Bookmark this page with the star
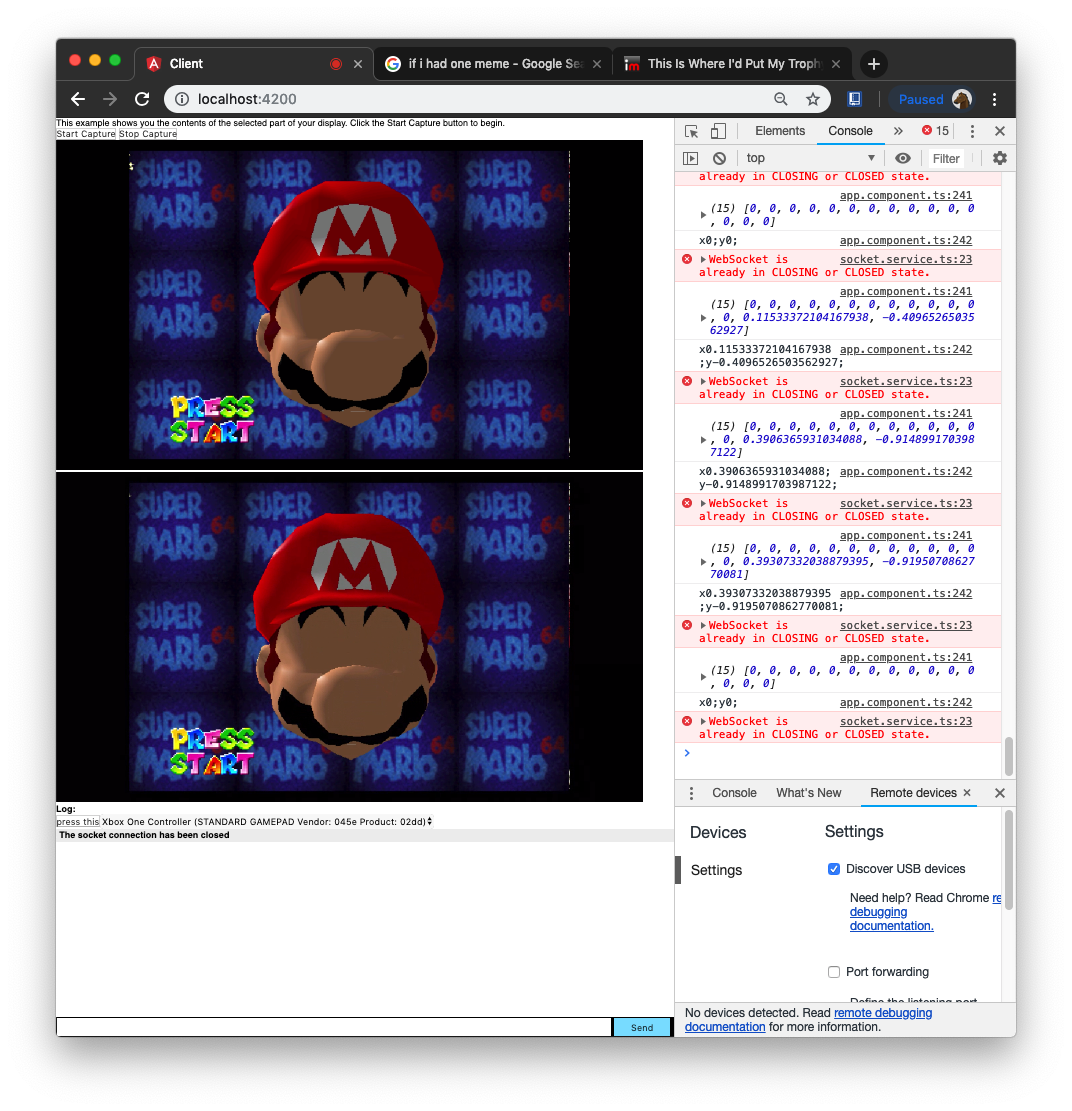Screen dimensions: 1072x1111 (813, 99)
